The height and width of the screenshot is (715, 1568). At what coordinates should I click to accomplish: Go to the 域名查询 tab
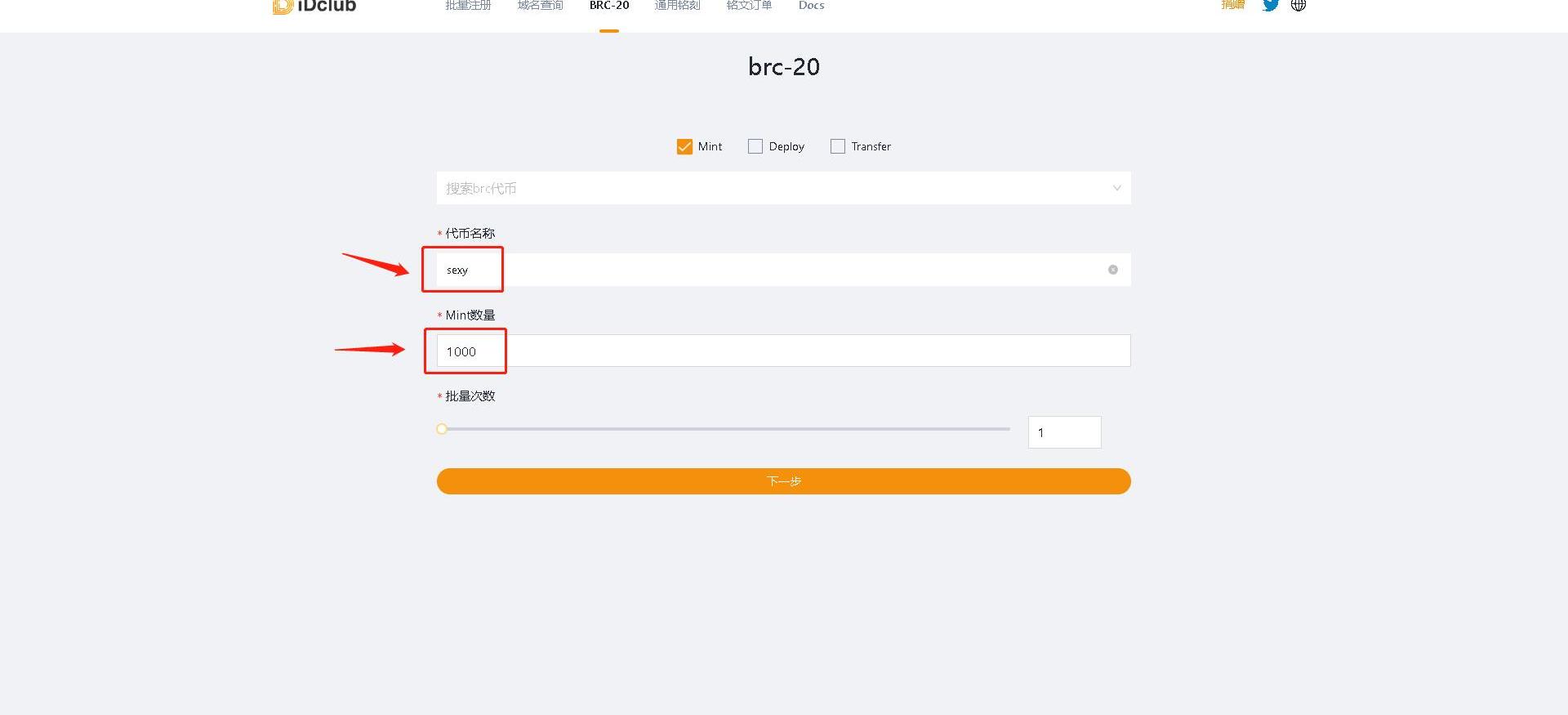pos(540,7)
